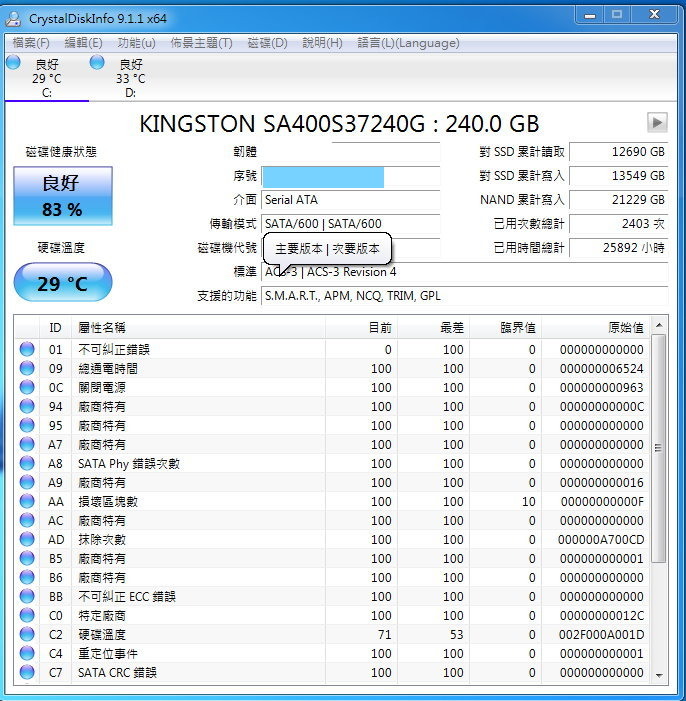Click the S.M.A.R.T., APM, NCQ features field
Screen dimensions: 686x701
point(465,296)
